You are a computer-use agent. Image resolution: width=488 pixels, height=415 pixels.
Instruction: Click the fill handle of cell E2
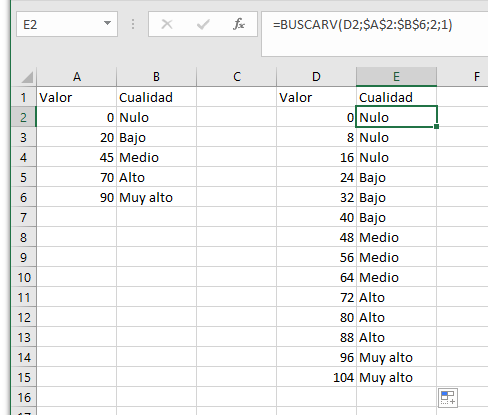click(x=437, y=127)
